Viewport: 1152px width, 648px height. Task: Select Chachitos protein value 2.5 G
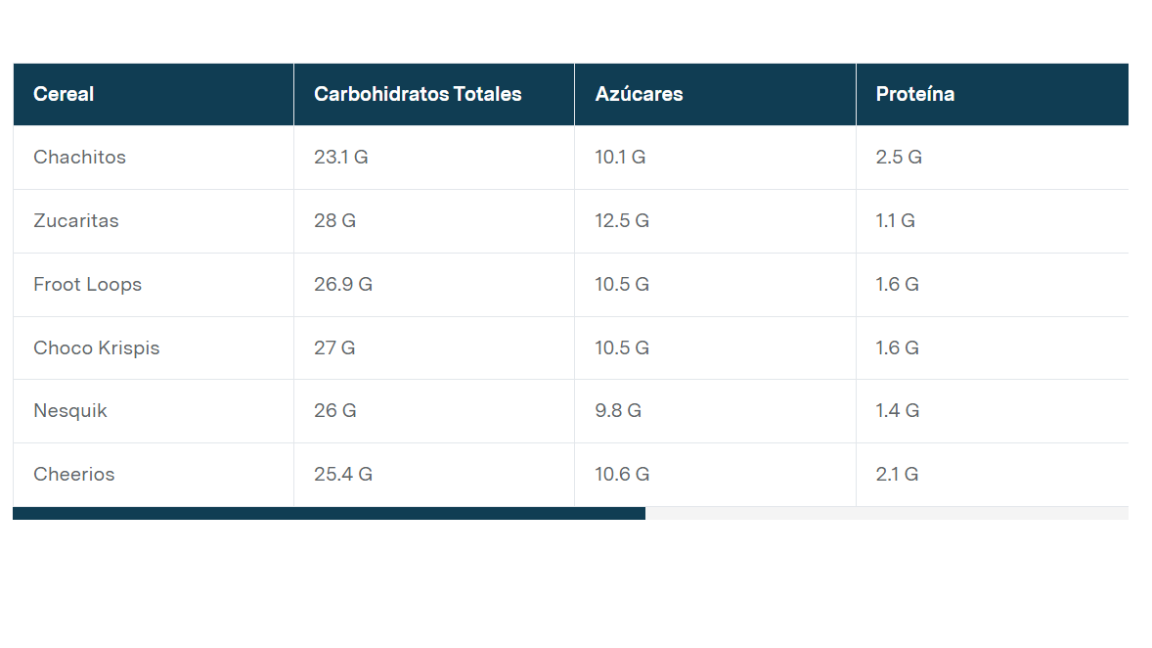(899, 157)
